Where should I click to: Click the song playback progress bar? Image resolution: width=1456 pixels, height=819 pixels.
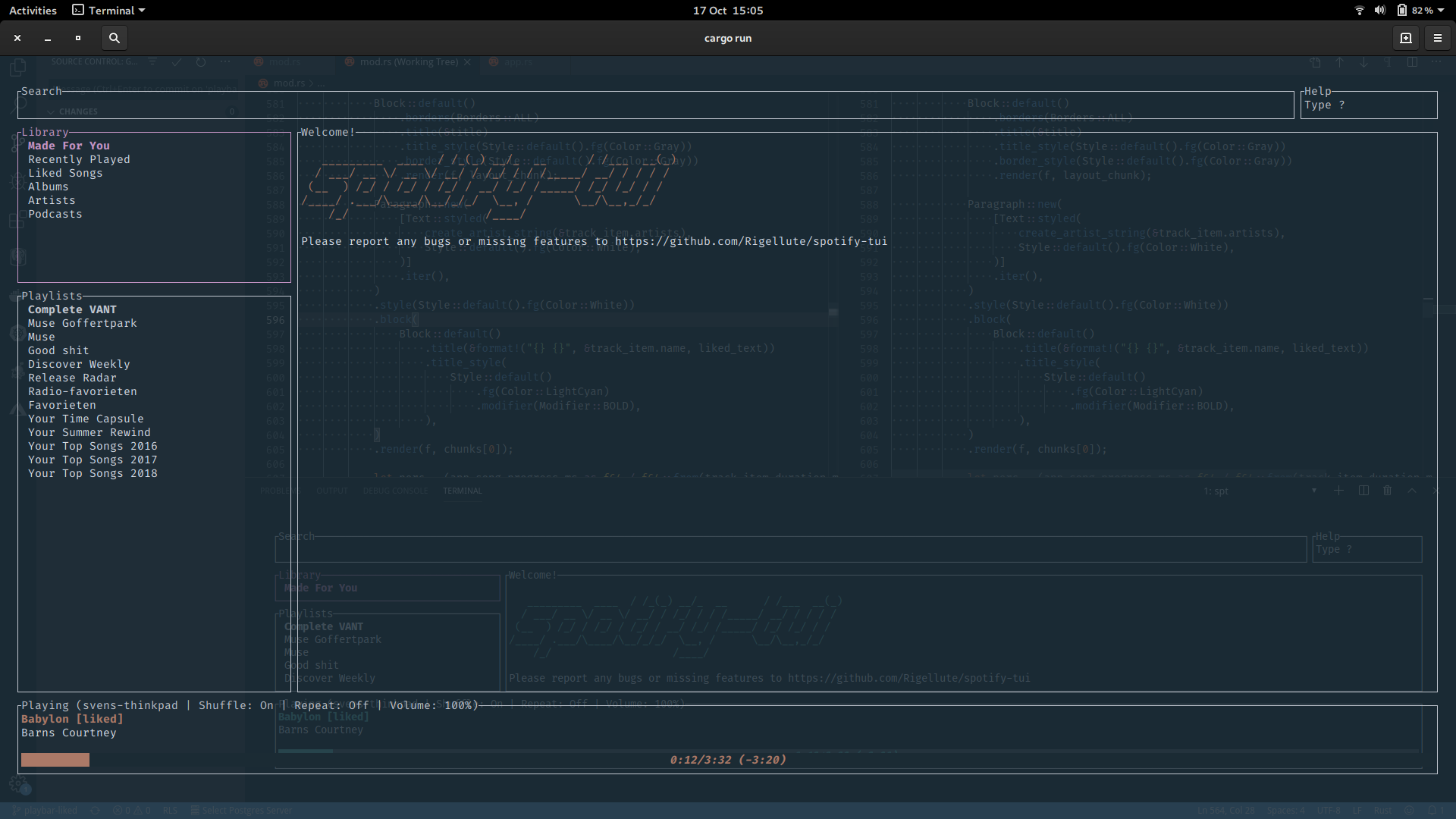pos(727,760)
